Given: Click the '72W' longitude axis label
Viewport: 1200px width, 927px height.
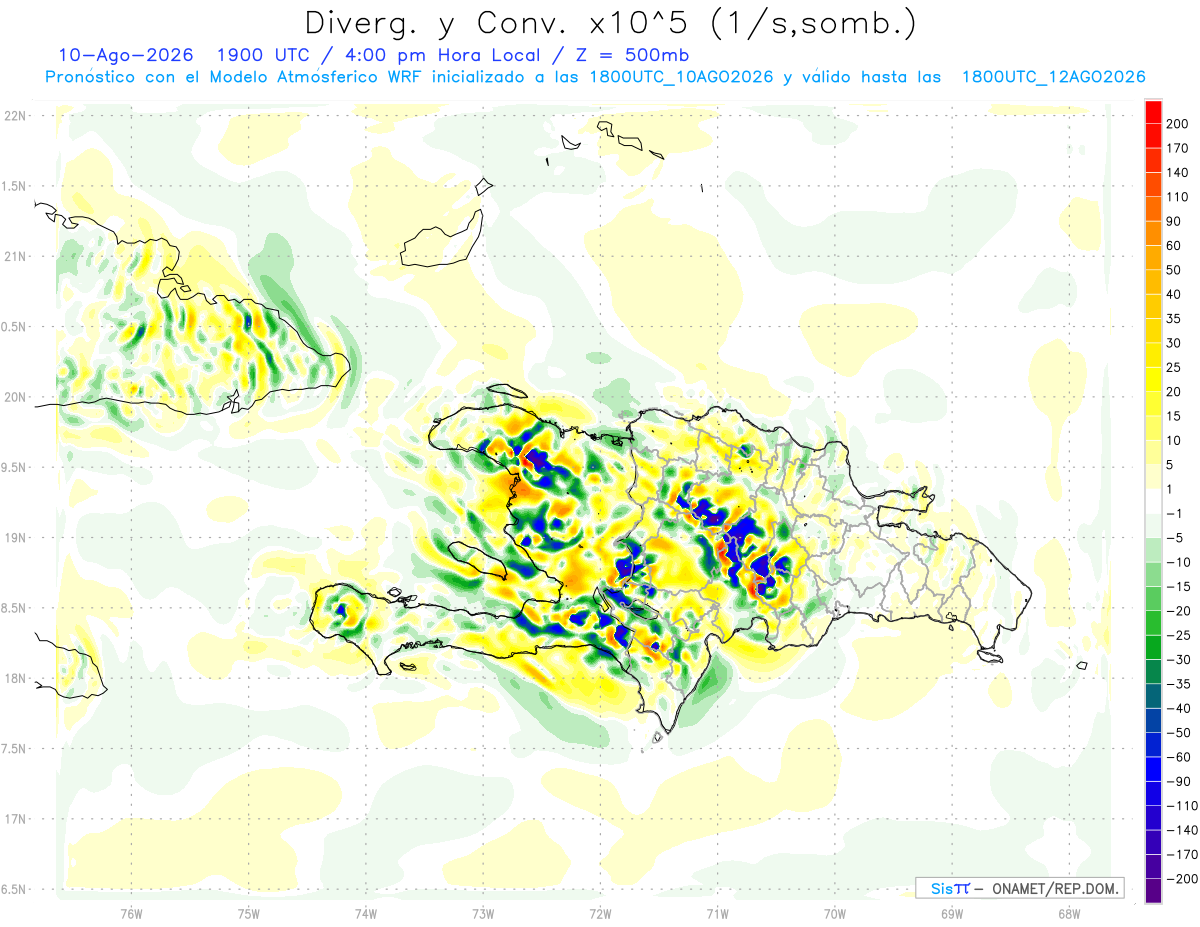Looking at the screenshot, I should coord(600,915).
